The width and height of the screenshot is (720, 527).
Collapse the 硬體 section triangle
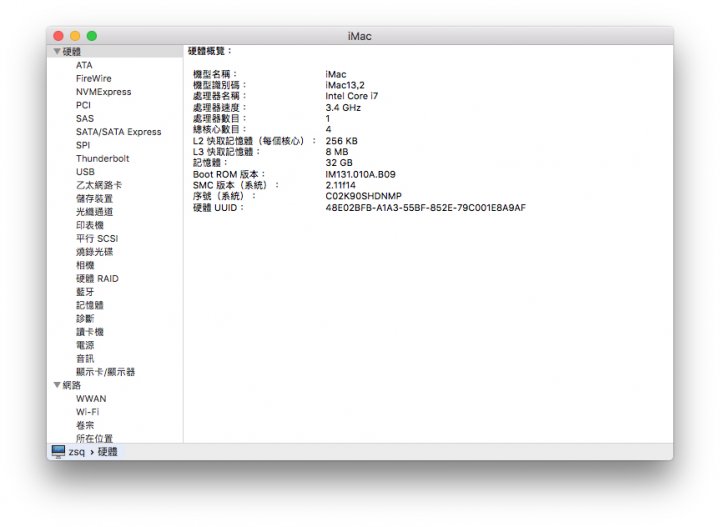[x=57, y=51]
